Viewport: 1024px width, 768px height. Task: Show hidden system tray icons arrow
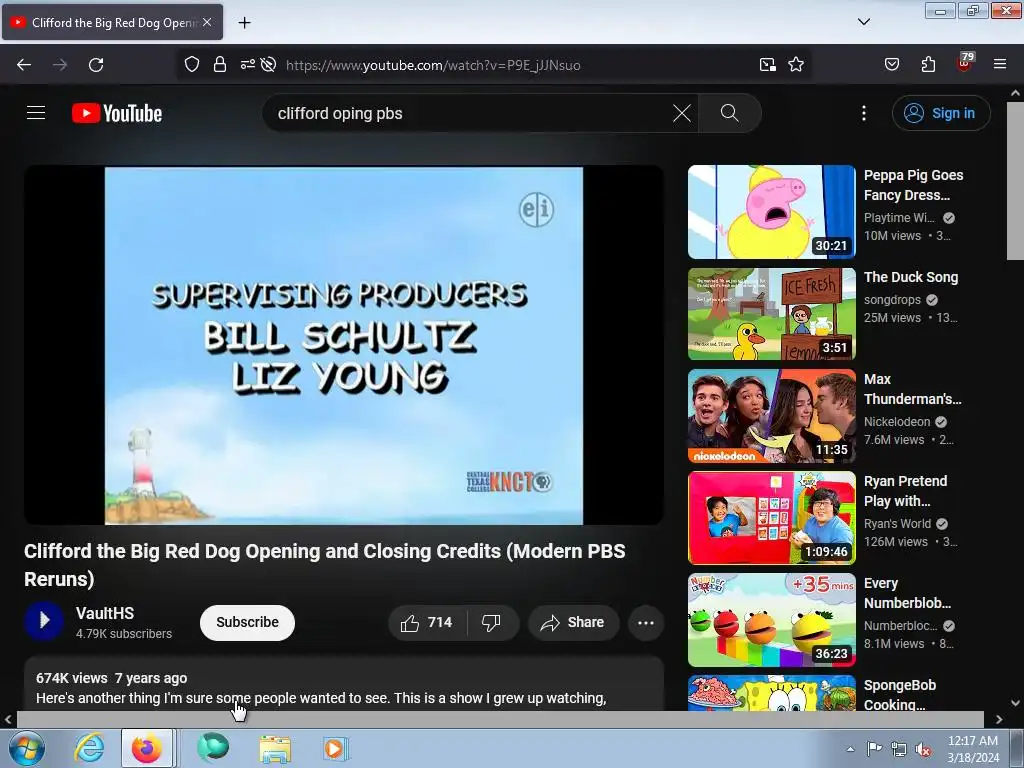[x=850, y=749]
